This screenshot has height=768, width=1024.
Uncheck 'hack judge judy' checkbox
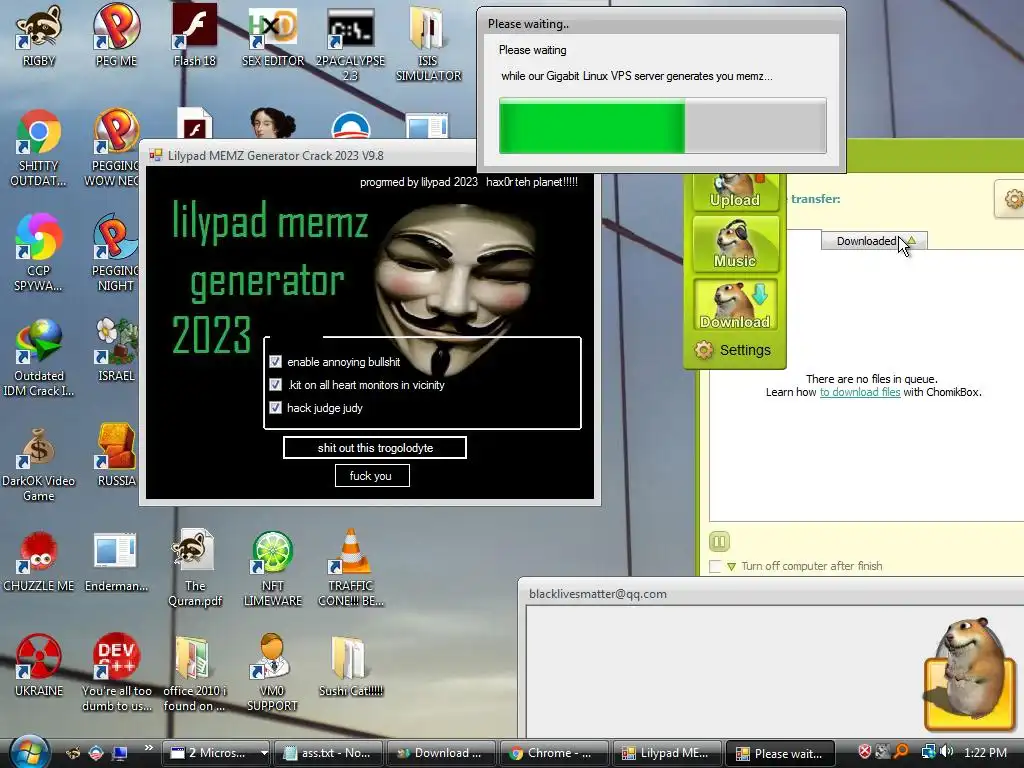point(276,408)
